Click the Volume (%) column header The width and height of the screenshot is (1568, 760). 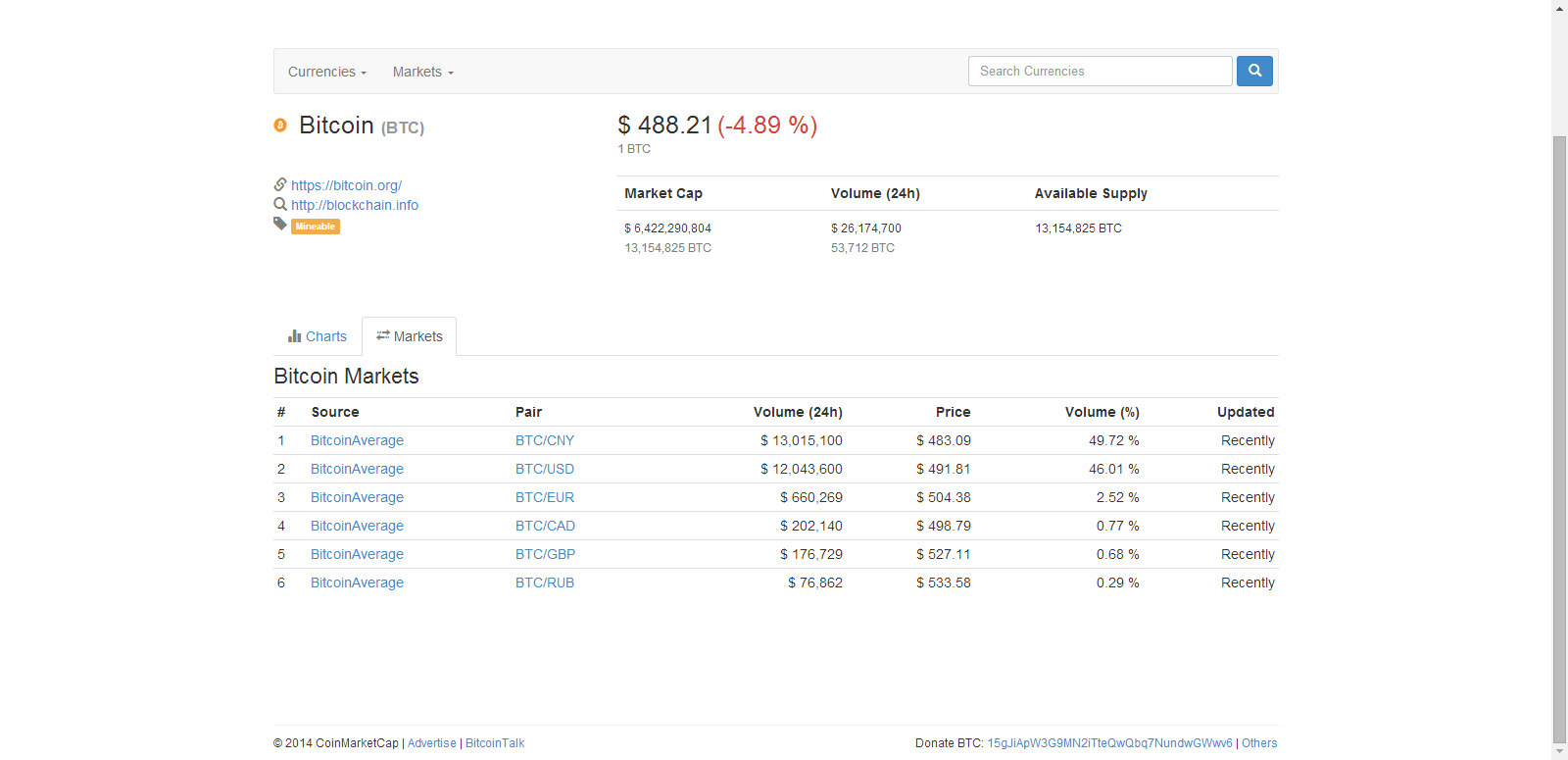pos(1102,412)
